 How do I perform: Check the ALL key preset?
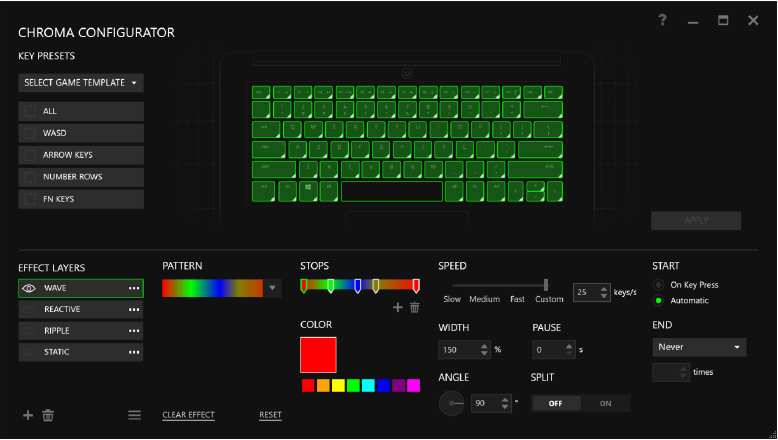[x=30, y=111]
